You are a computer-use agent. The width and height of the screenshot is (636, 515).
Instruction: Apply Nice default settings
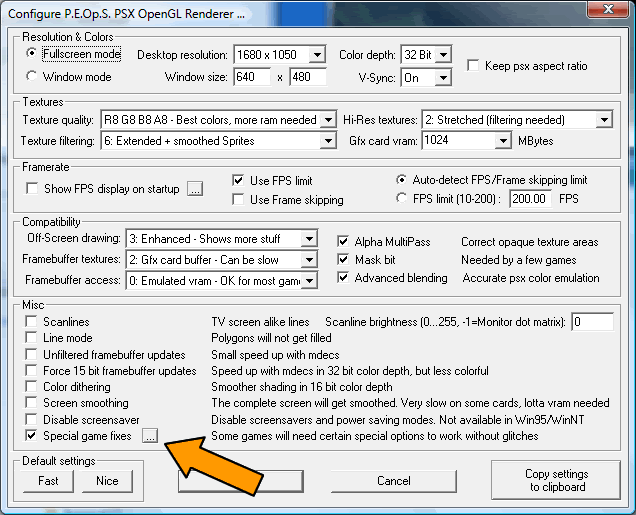tap(107, 481)
